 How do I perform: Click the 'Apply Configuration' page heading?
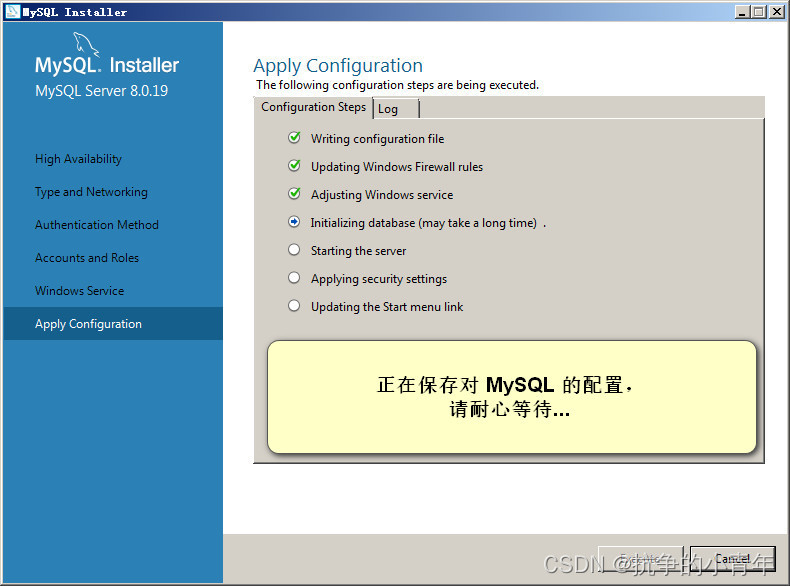pos(338,66)
